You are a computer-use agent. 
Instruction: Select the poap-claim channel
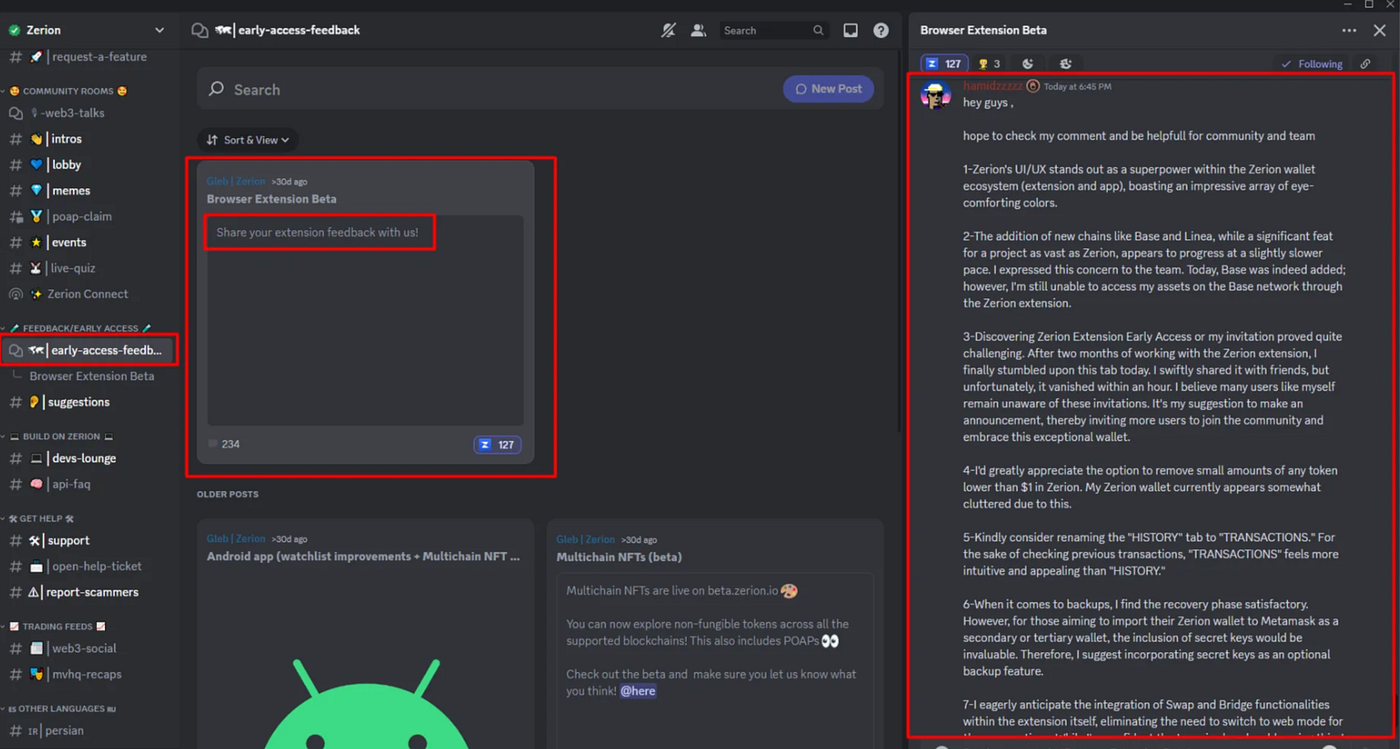(89, 217)
